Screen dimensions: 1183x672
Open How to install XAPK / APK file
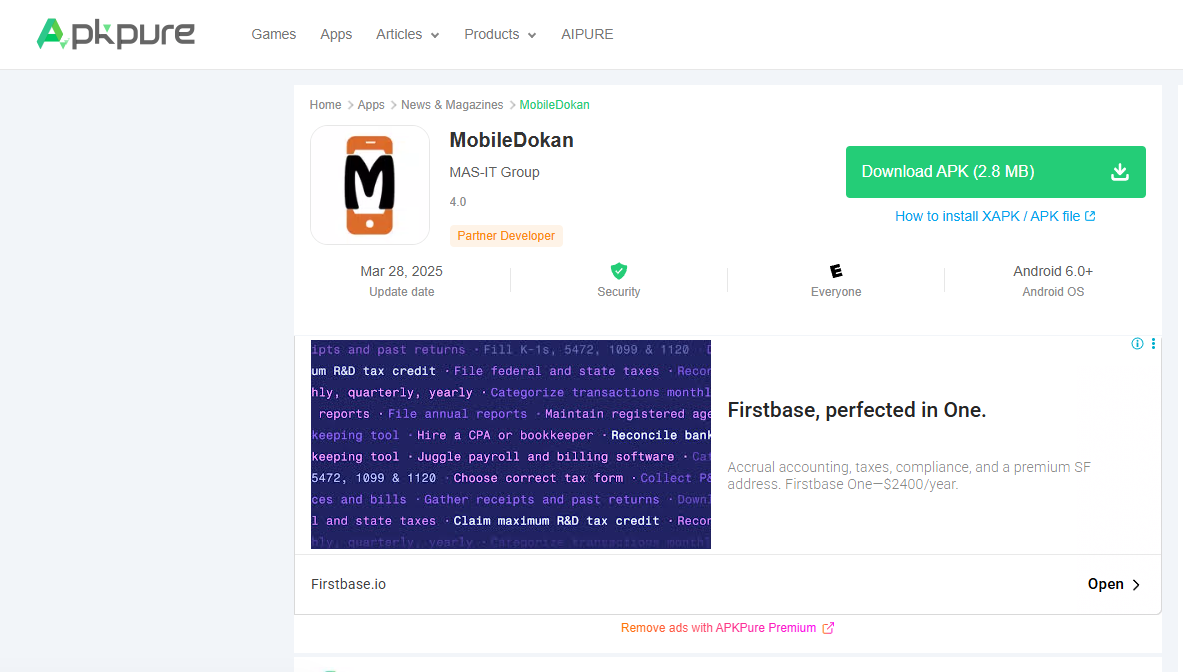click(995, 216)
